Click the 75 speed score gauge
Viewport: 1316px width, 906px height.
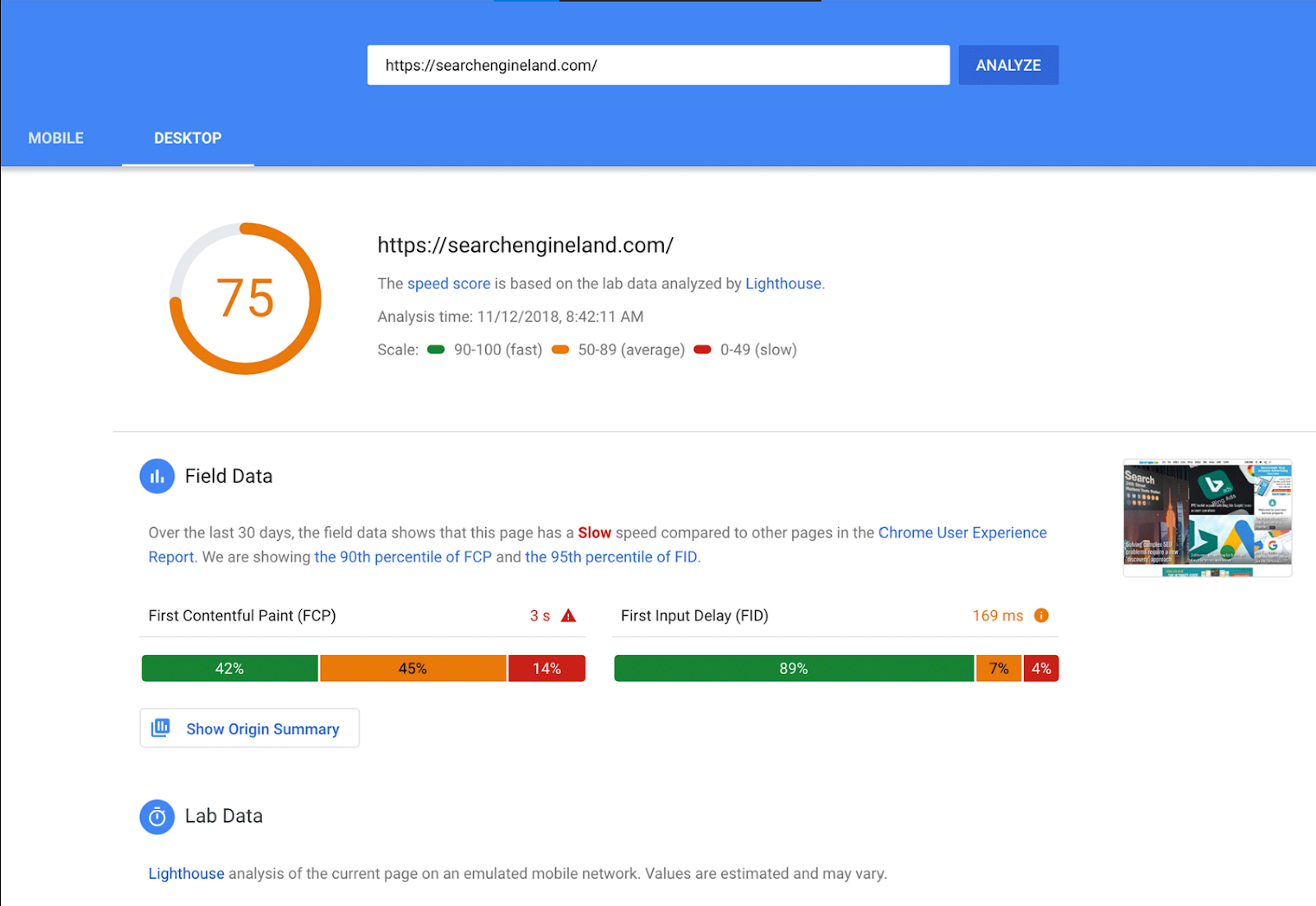[245, 298]
